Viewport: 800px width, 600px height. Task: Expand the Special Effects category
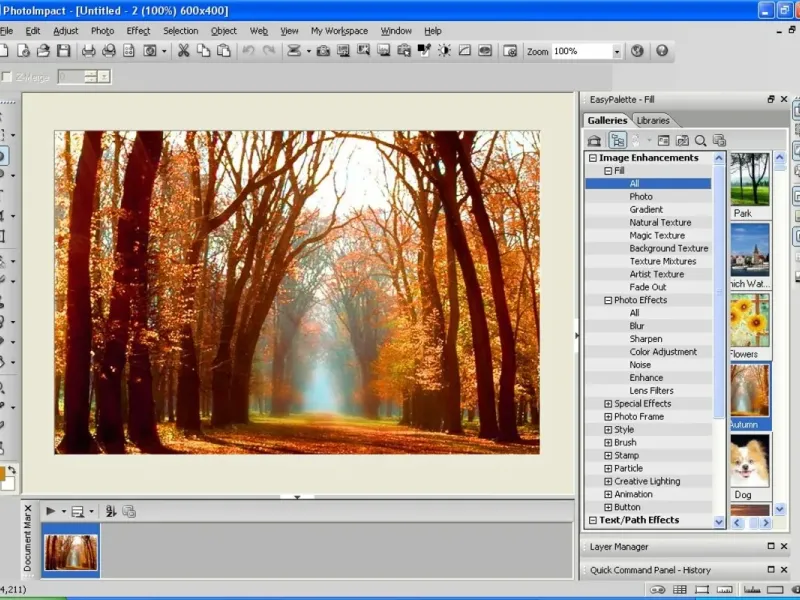pos(608,404)
